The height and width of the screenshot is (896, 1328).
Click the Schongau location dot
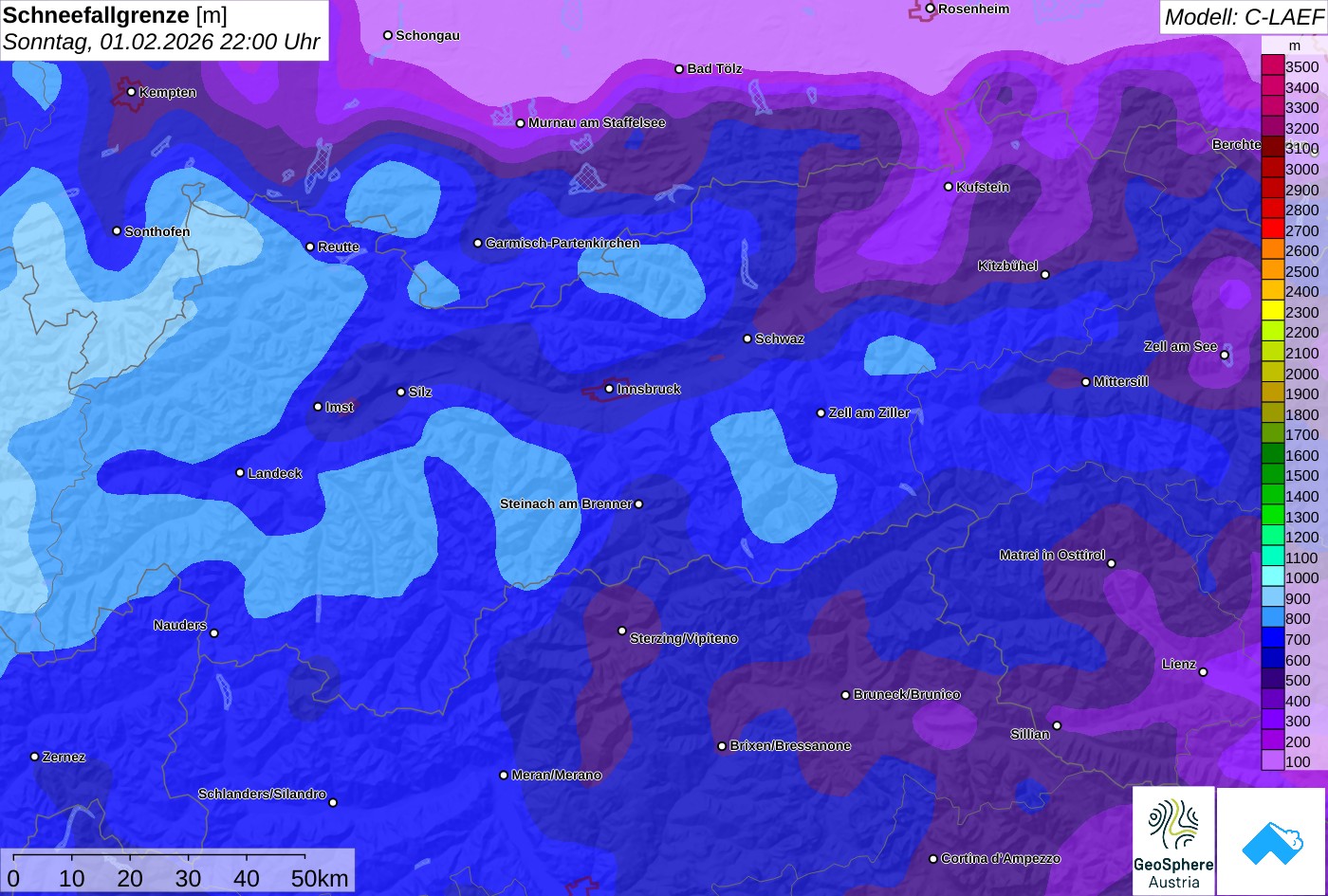pyautogui.click(x=388, y=35)
